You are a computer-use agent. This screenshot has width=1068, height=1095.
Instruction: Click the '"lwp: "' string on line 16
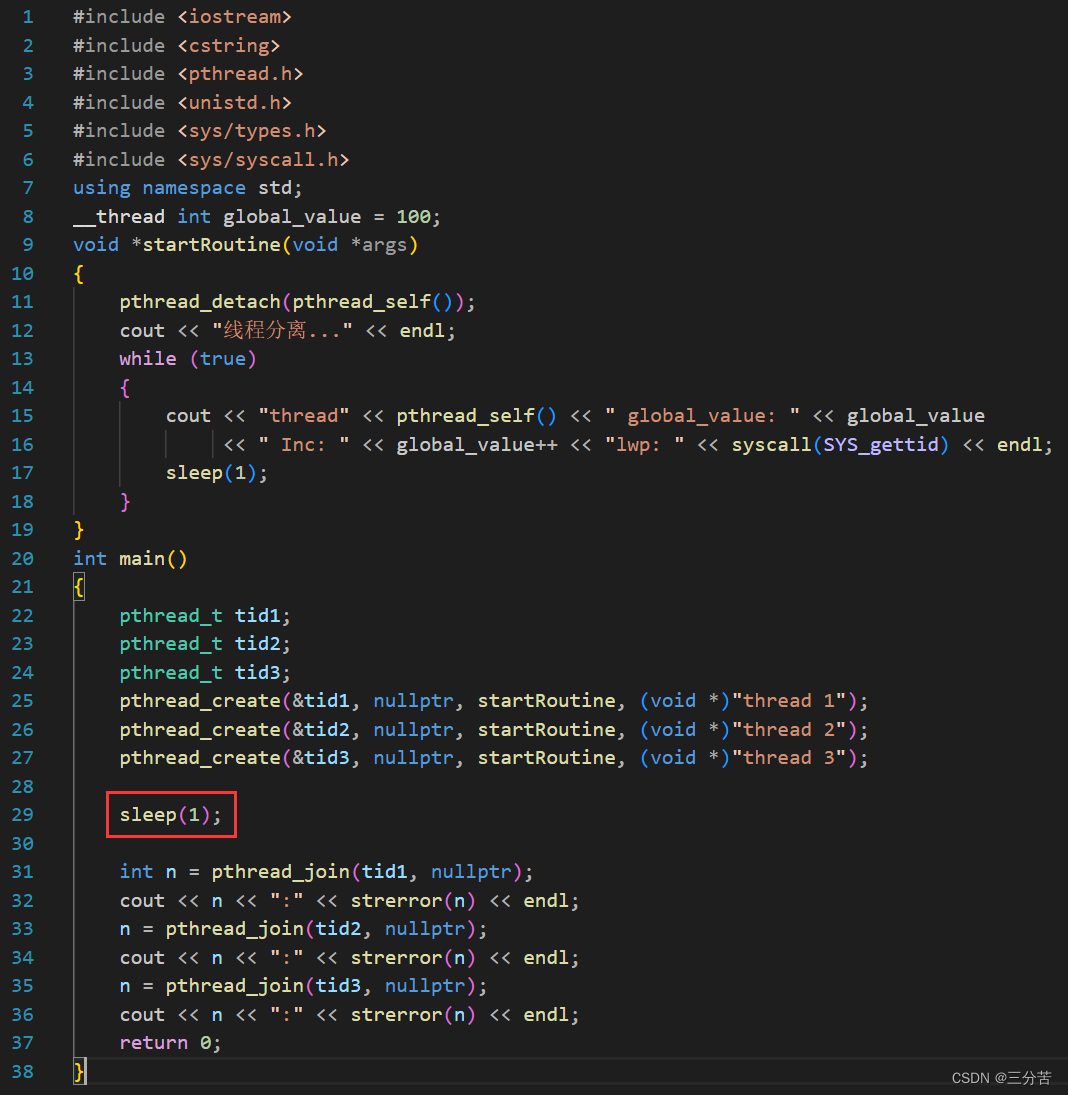[644, 444]
